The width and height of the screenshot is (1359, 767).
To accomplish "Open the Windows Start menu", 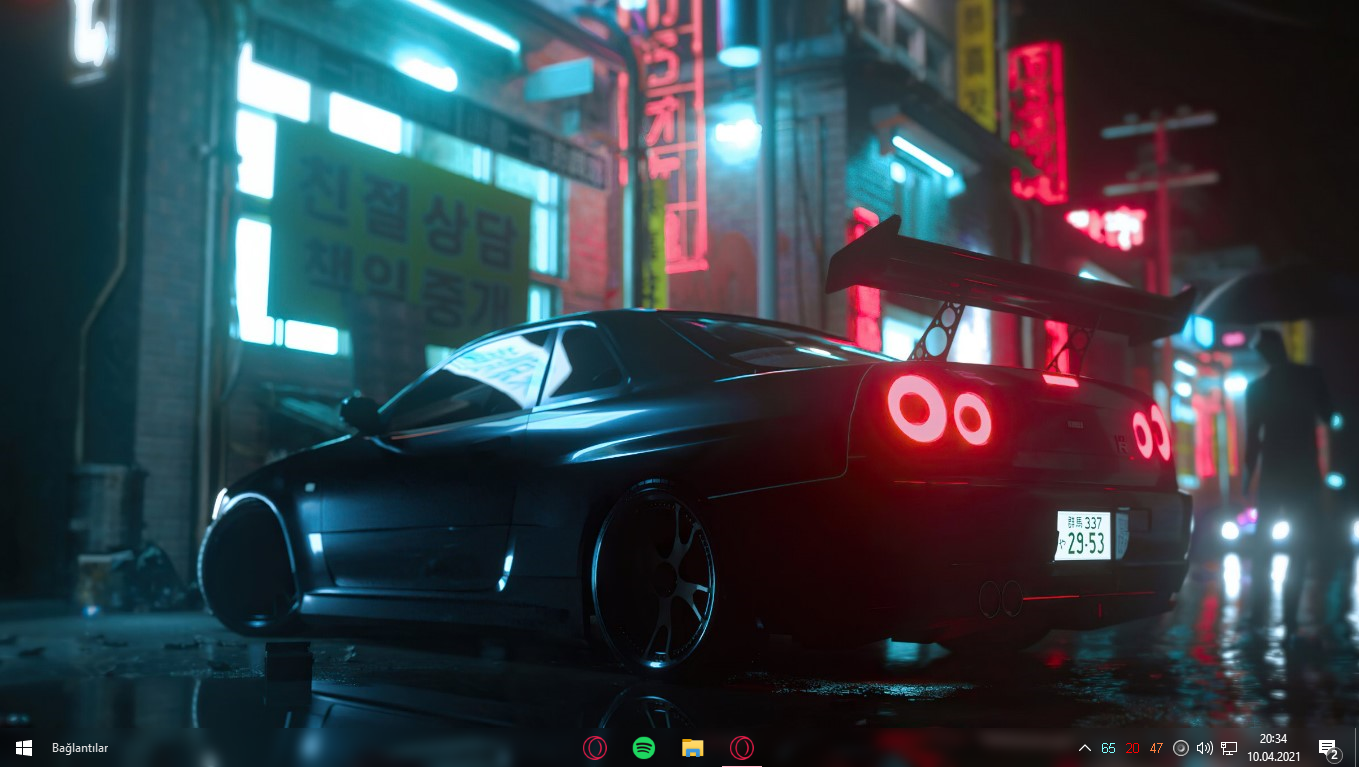I will [23, 747].
